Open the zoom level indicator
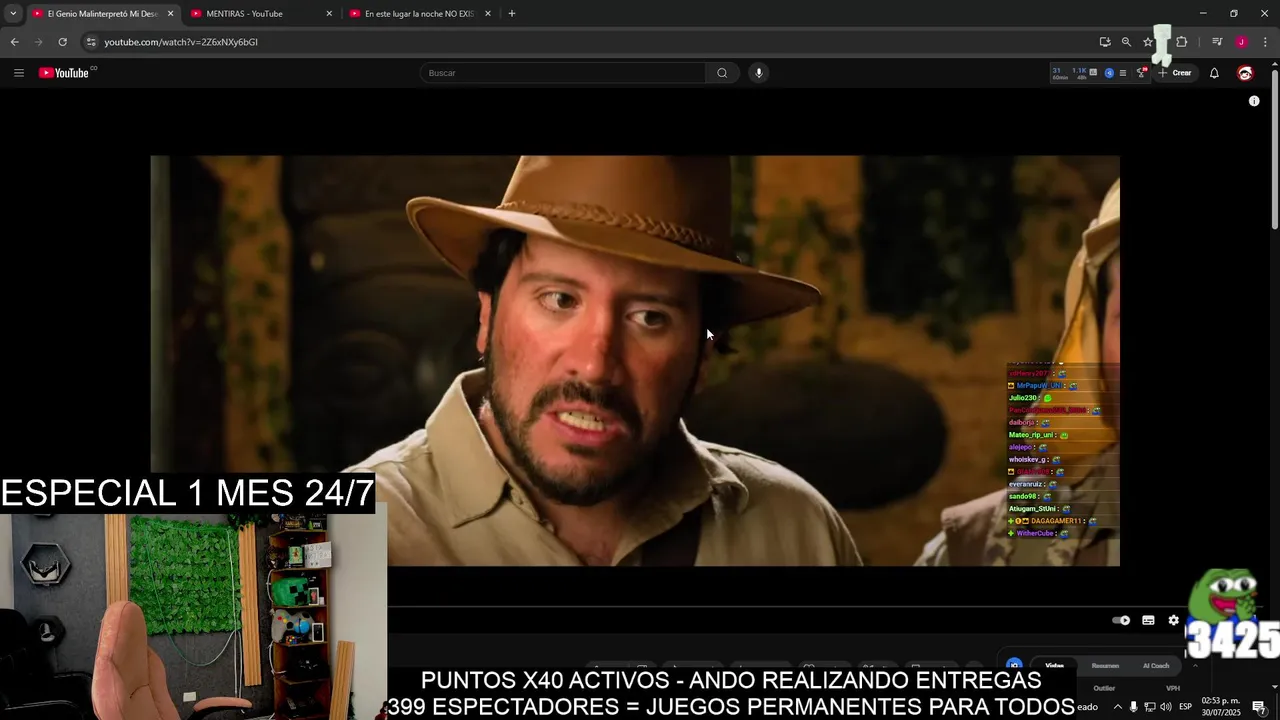The image size is (1280, 720). (x=1126, y=42)
